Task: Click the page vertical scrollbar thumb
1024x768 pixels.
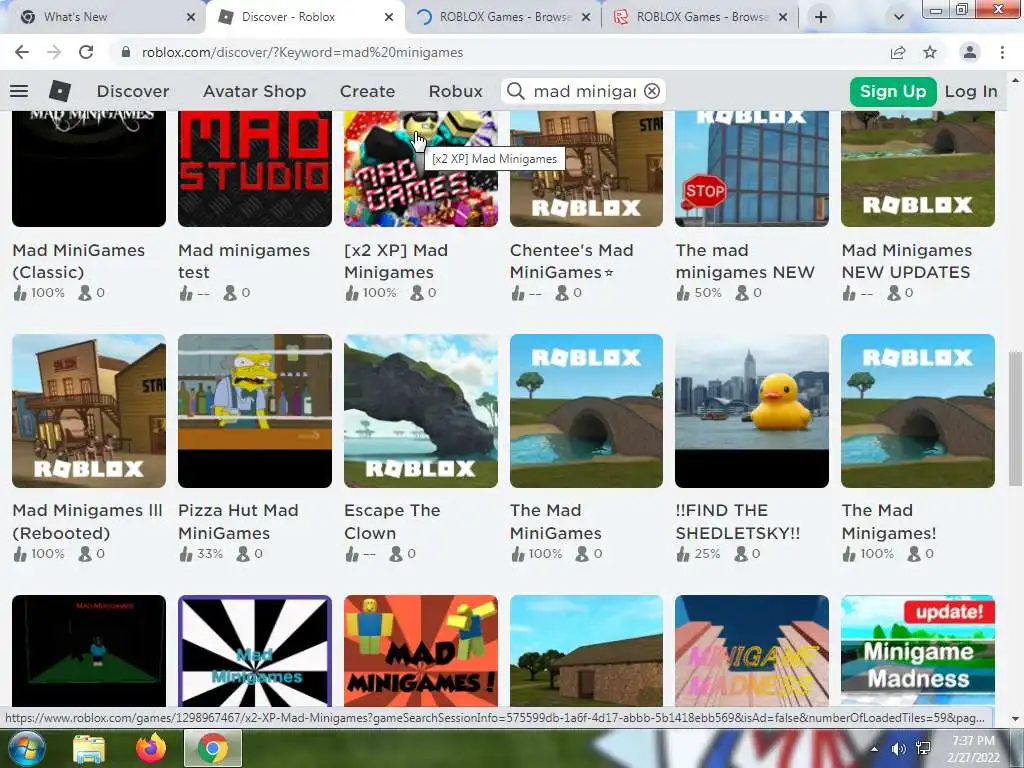Action: [x=1014, y=419]
